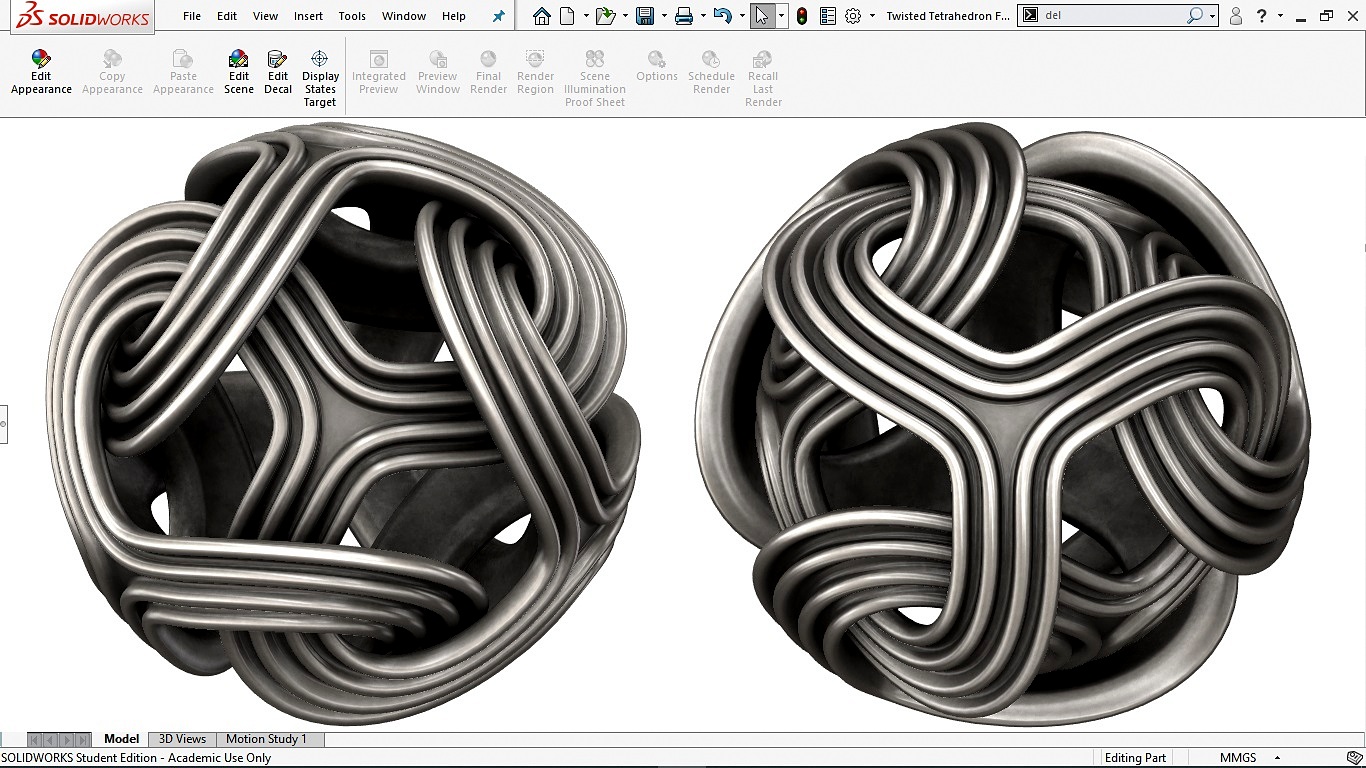
Task: Open the Options gear icon
Action: [x=853, y=16]
